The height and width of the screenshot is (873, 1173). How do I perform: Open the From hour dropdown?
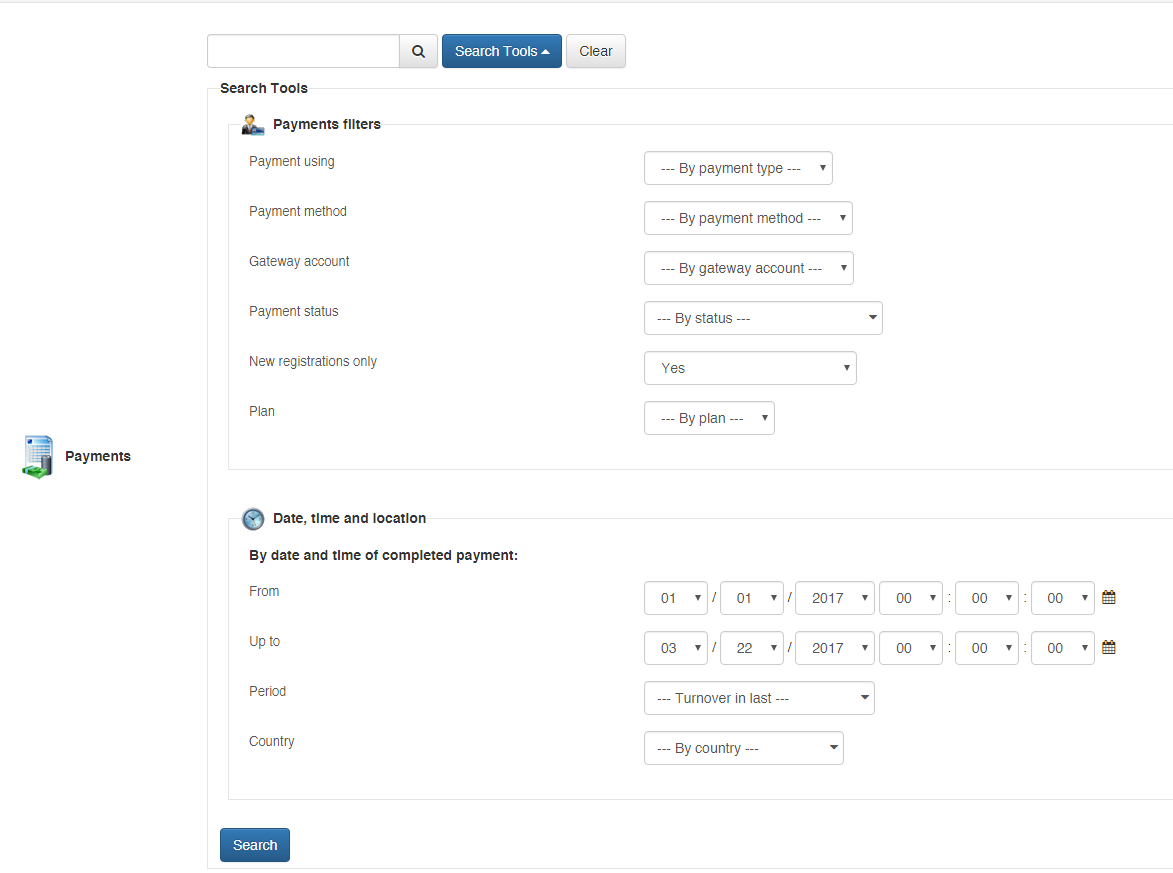(x=910, y=598)
